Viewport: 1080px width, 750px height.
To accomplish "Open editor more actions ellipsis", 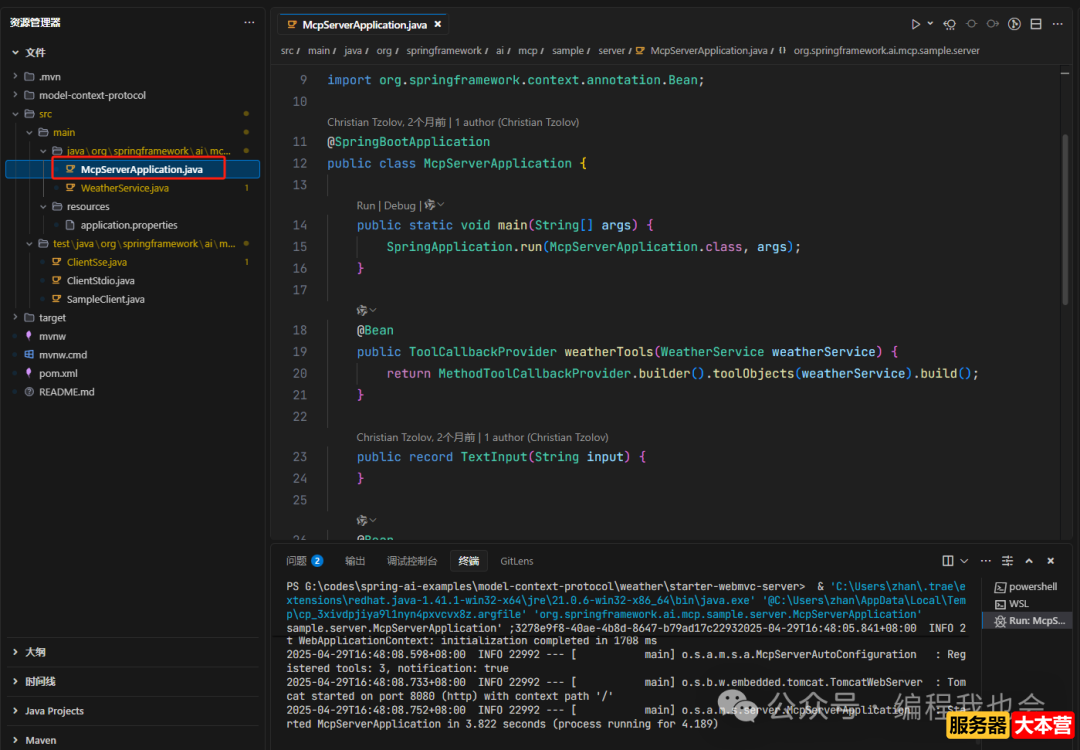I will [1057, 24].
